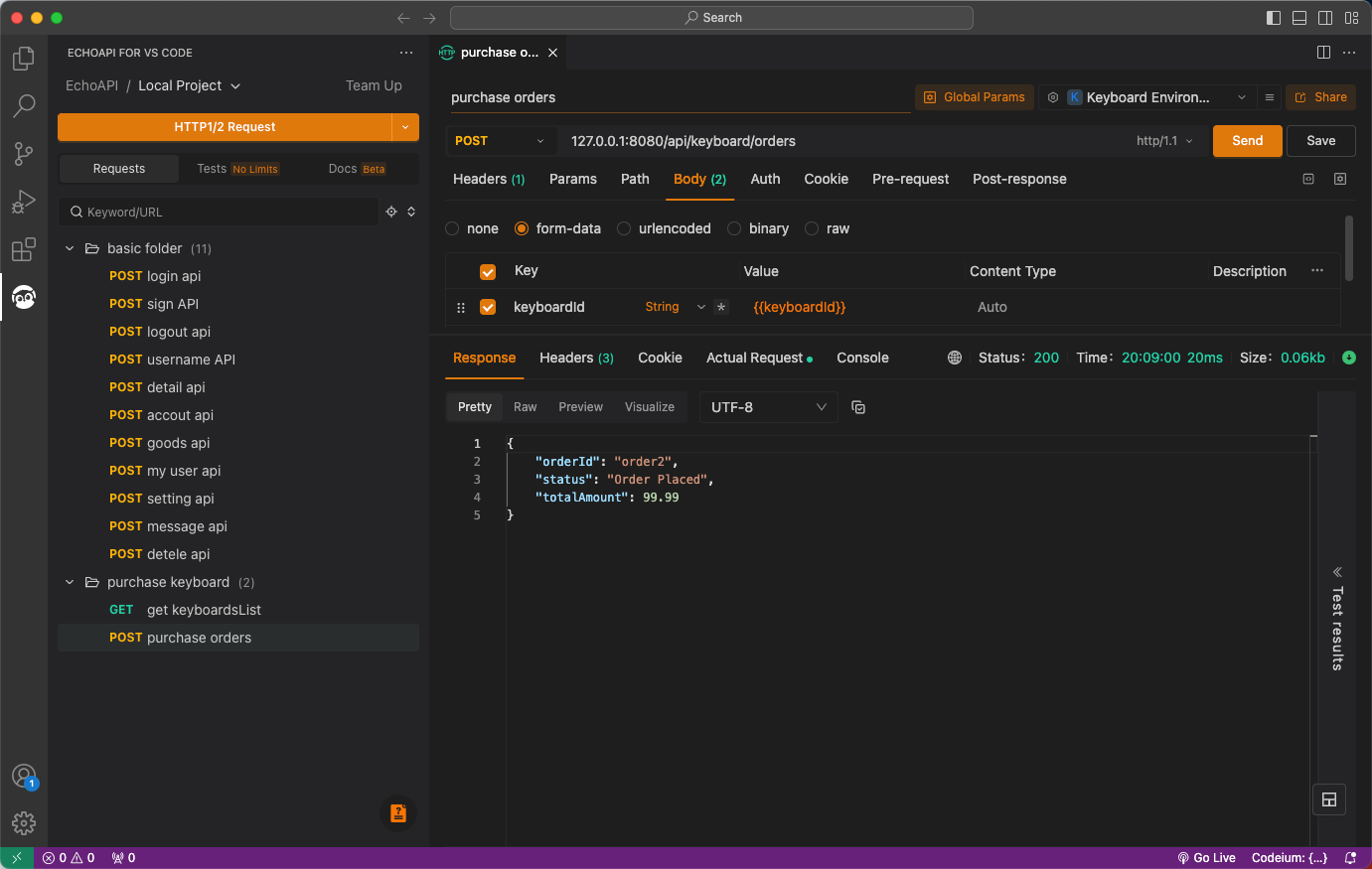Open Global Params
Image resolution: width=1372 pixels, height=869 pixels.
(975, 97)
